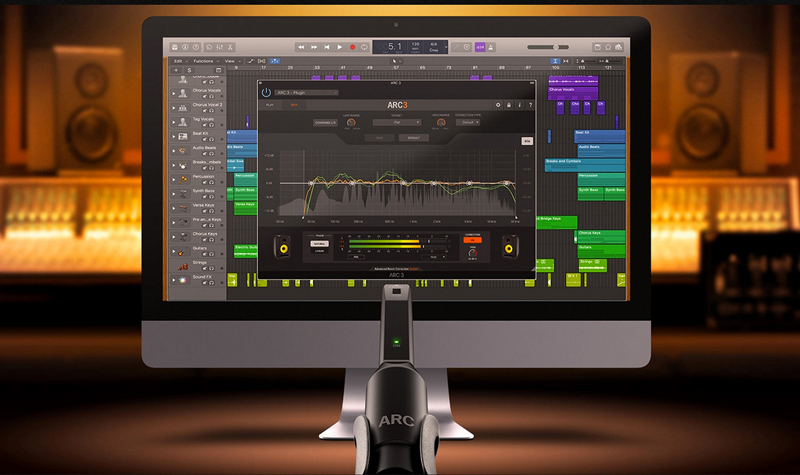Click the DEFAULT button in ARC3
This screenshot has height=475, width=800.
tap(414, 138)
